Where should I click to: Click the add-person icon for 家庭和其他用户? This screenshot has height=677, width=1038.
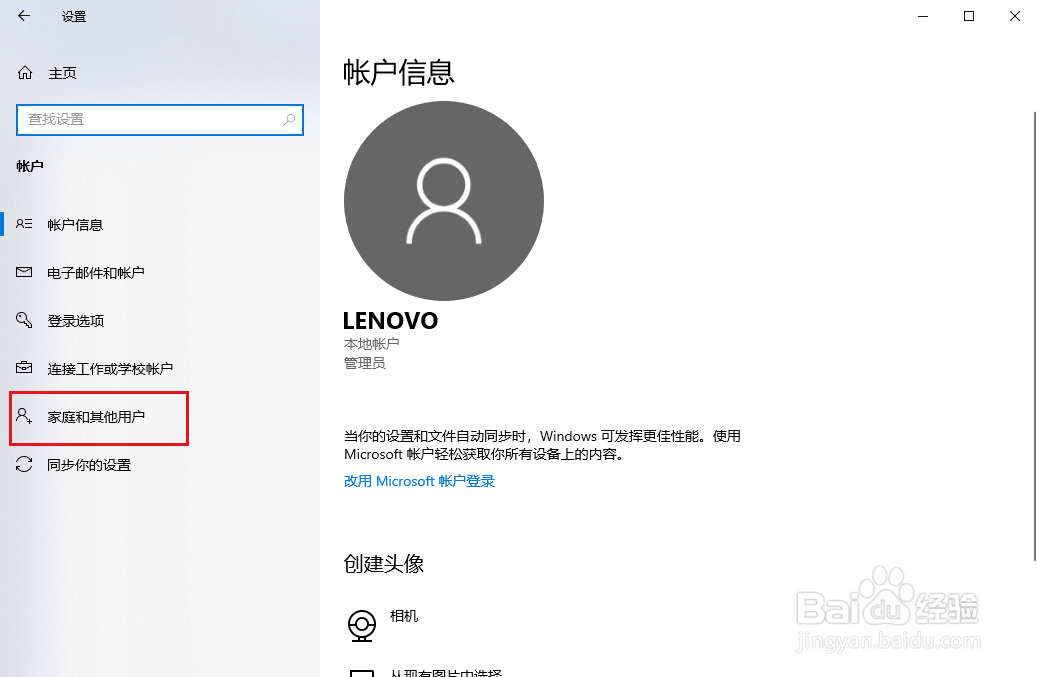click(24, 416)
